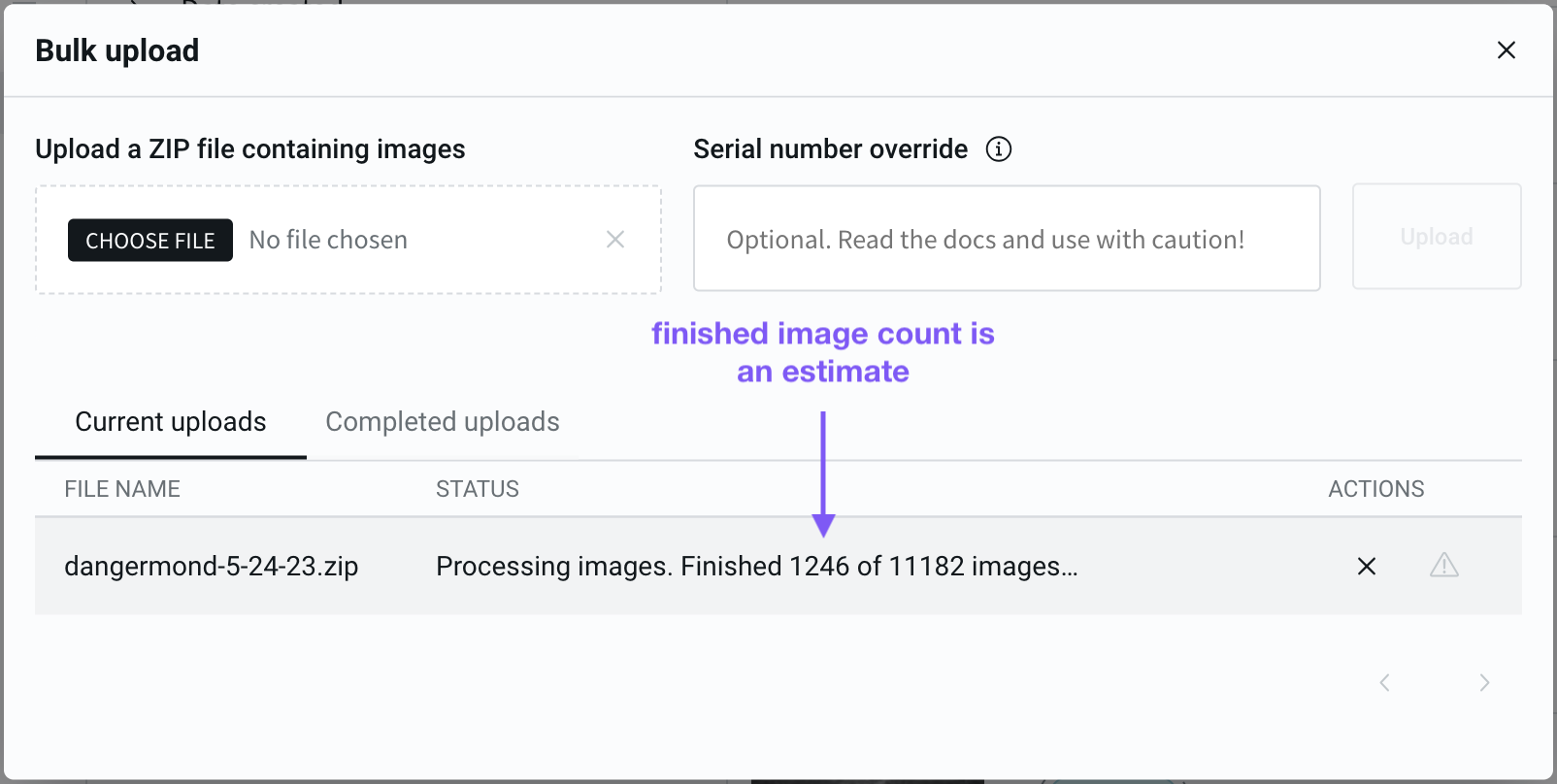Click the warning triangle icon in Actions
This screenshot has height=784, width=1557.
click(1443, 565)
